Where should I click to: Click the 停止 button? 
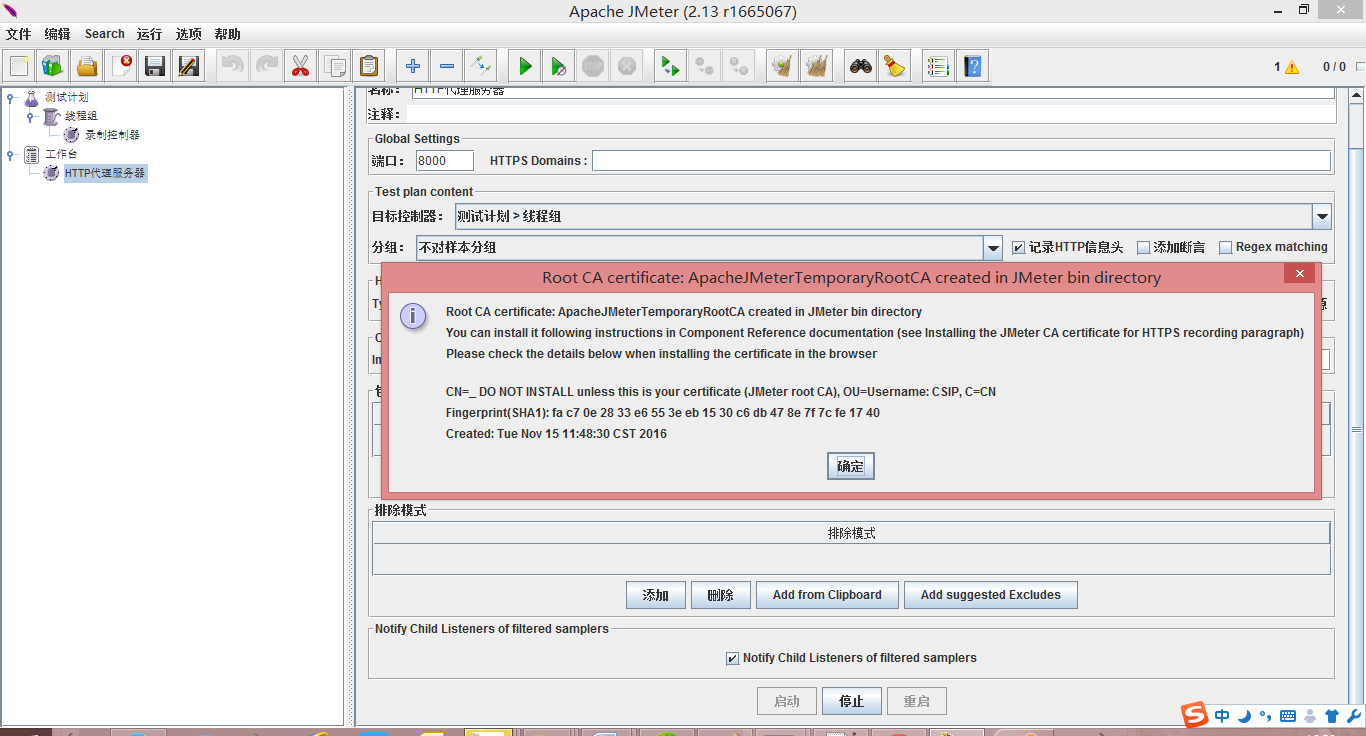[x=852, y=701]
